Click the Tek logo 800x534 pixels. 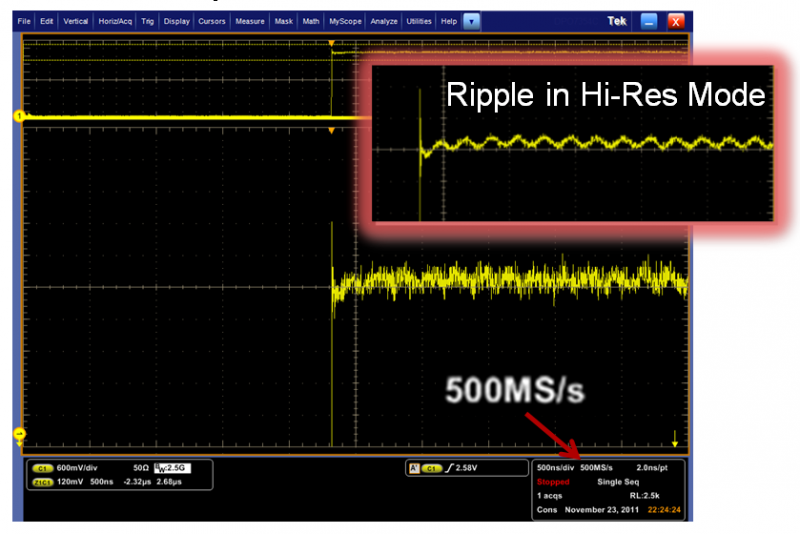point(617,21)
